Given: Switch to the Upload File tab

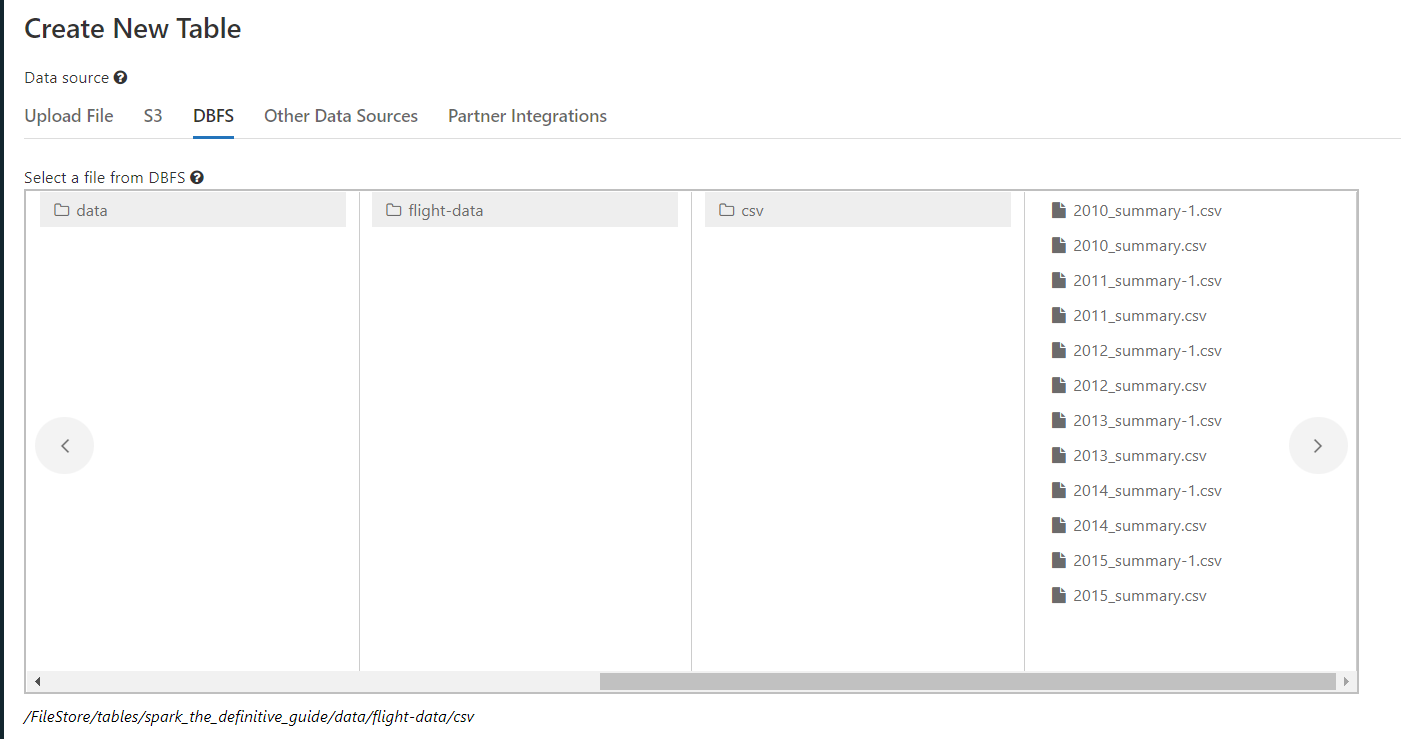Looking at the screenshot, I should pyautogui.click(x=69, y=116).
